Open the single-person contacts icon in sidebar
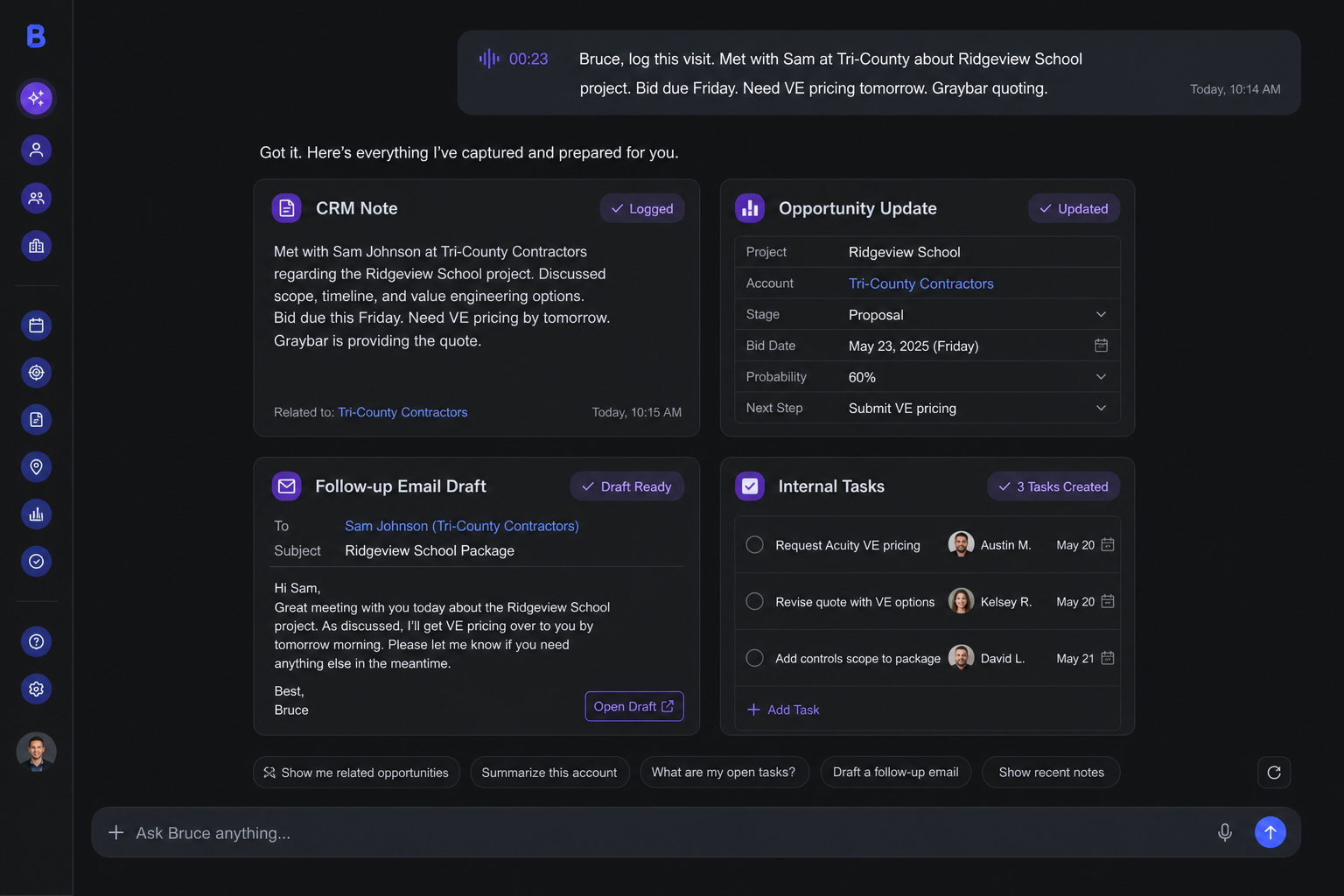1344x896 pixels. coord(36,150)
